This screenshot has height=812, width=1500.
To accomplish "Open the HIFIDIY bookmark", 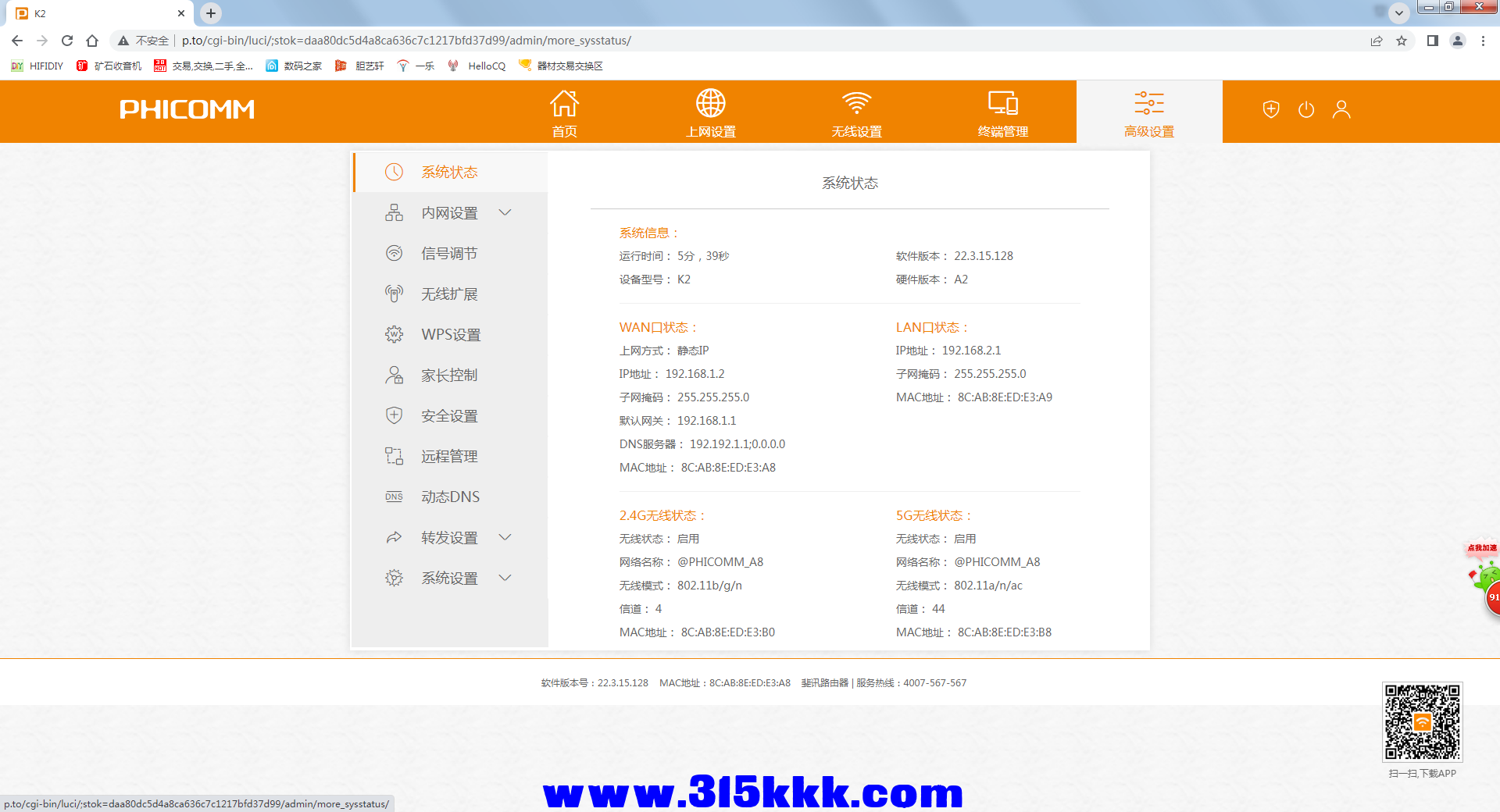I will (x=37, y=66).
